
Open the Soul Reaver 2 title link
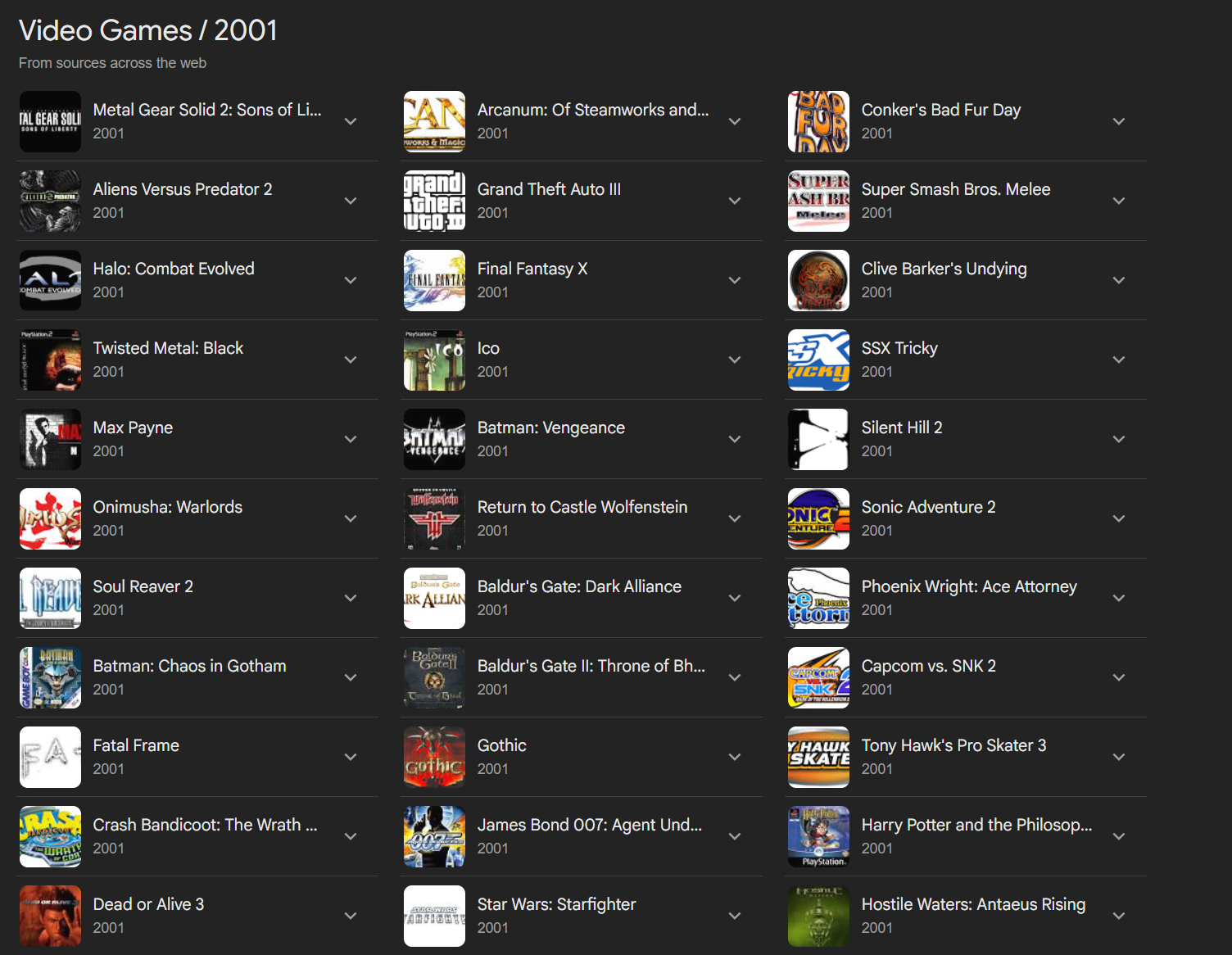143,586
